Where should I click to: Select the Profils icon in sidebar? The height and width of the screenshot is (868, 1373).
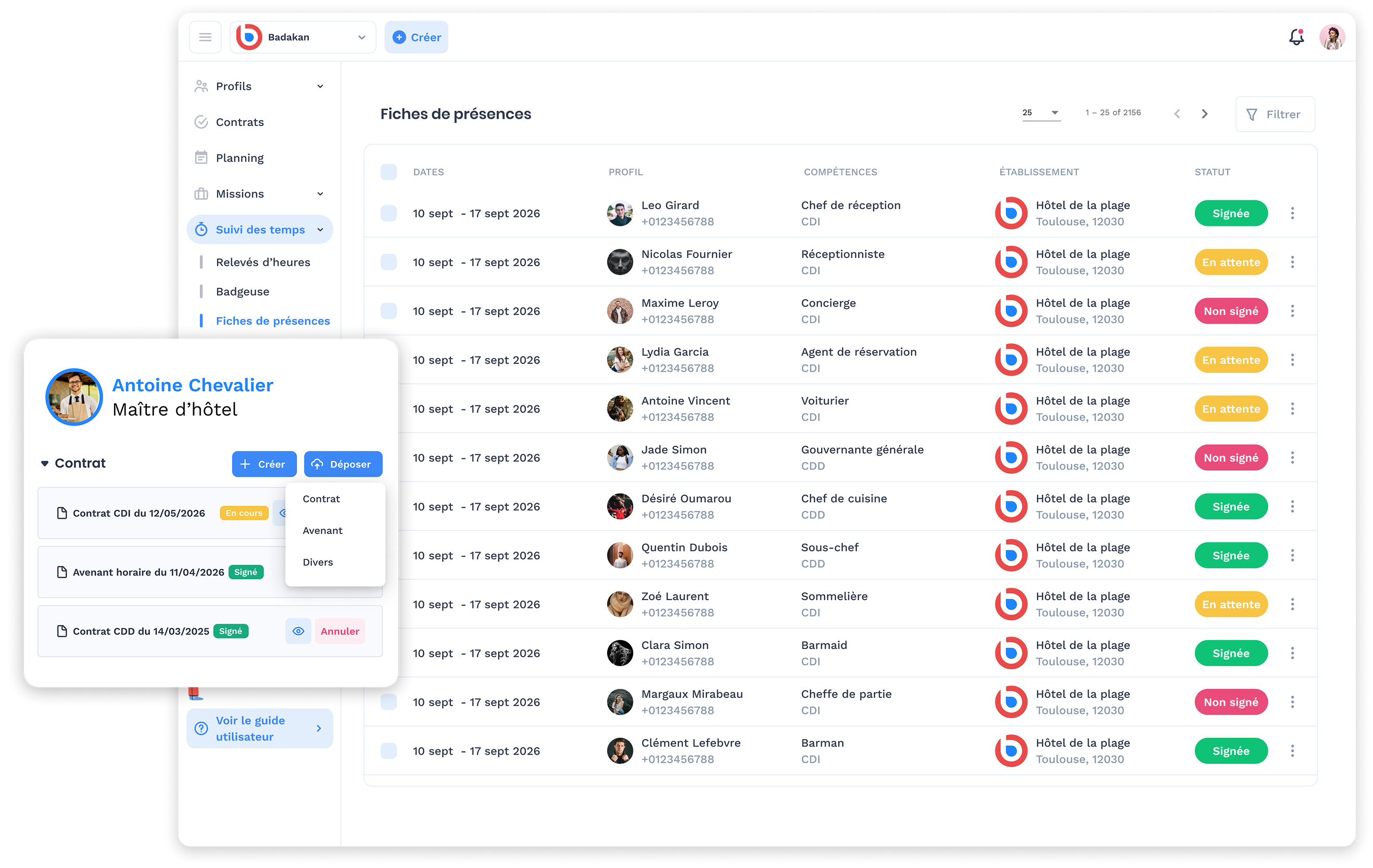coord(200,85)
